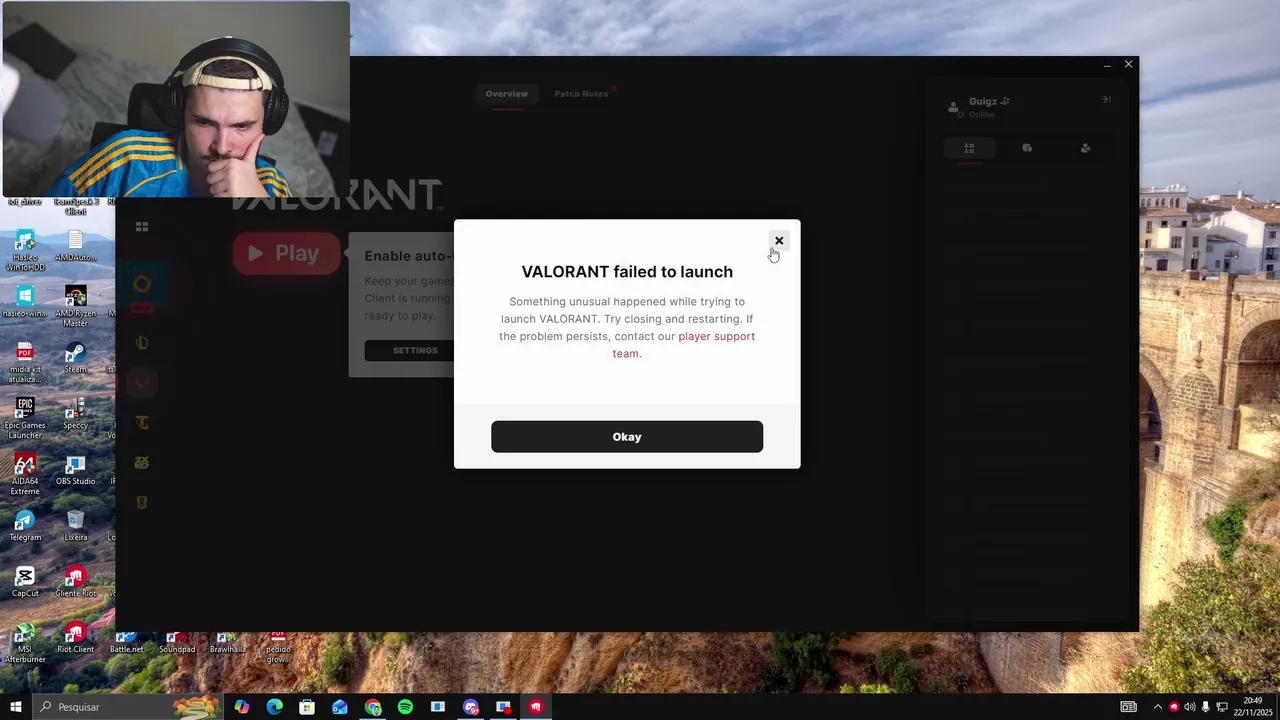Select the OBS Studio desktop icon
This screenshot has height=720, width=1280.
[x=75, y=470]
